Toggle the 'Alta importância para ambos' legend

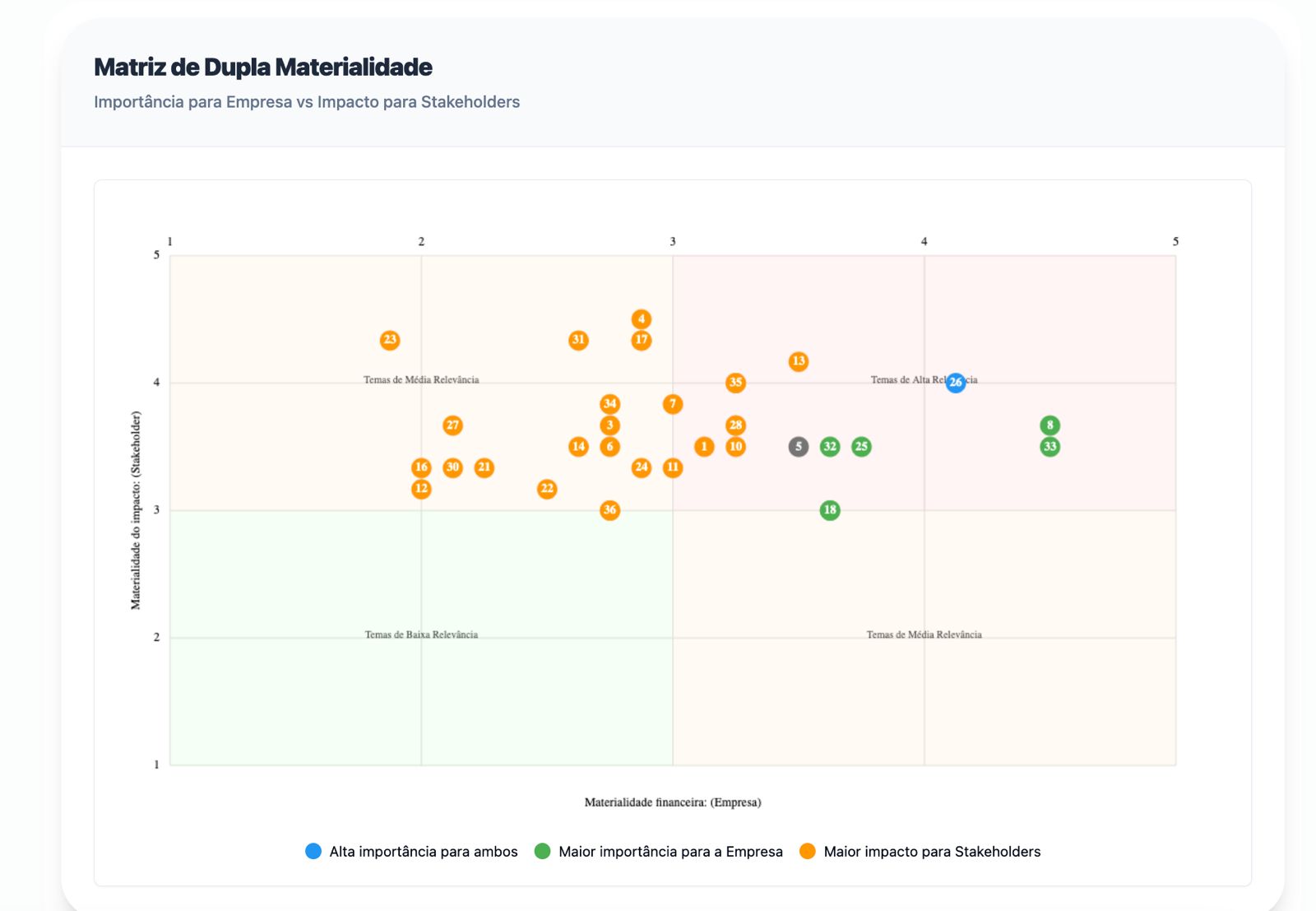[423, 852]
